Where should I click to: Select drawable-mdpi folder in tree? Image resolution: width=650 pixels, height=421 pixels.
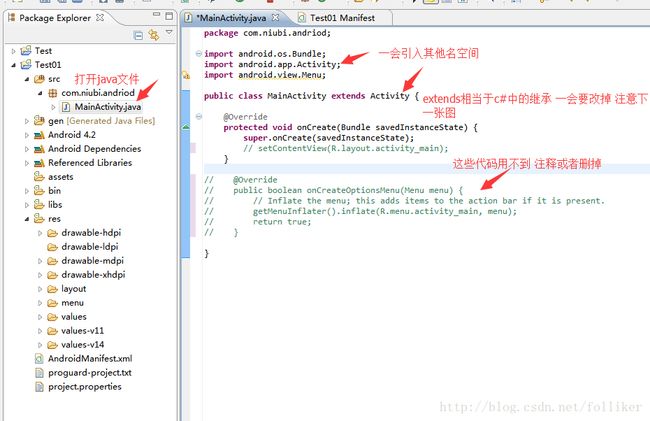(x=92, y=261)
